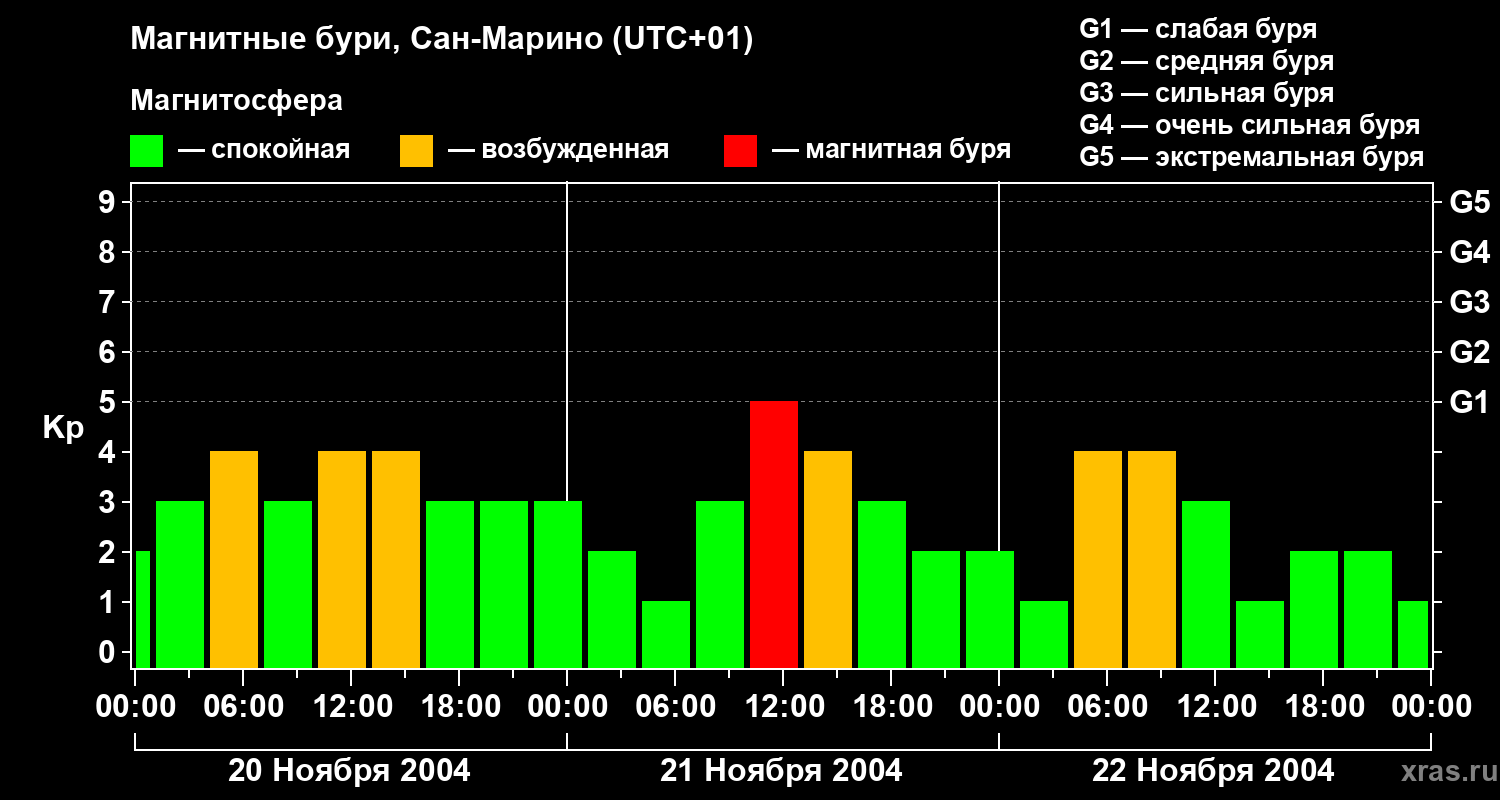This screenshot has height=800, width=1500.
Task: Select the red Kp 5 storm bar
Action: (774, 534)
